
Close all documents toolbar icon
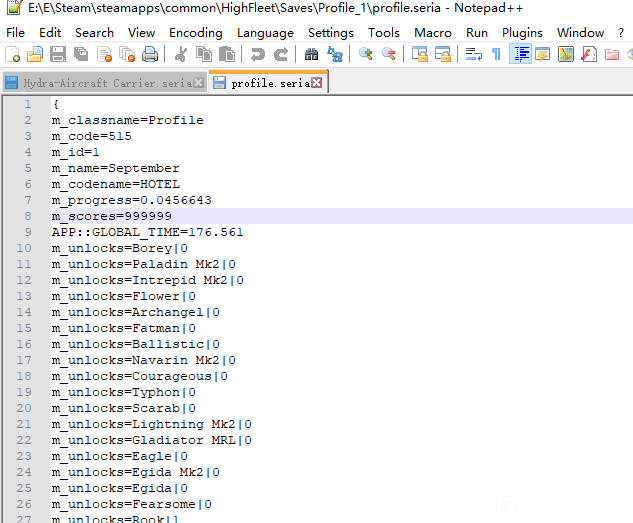127,54
